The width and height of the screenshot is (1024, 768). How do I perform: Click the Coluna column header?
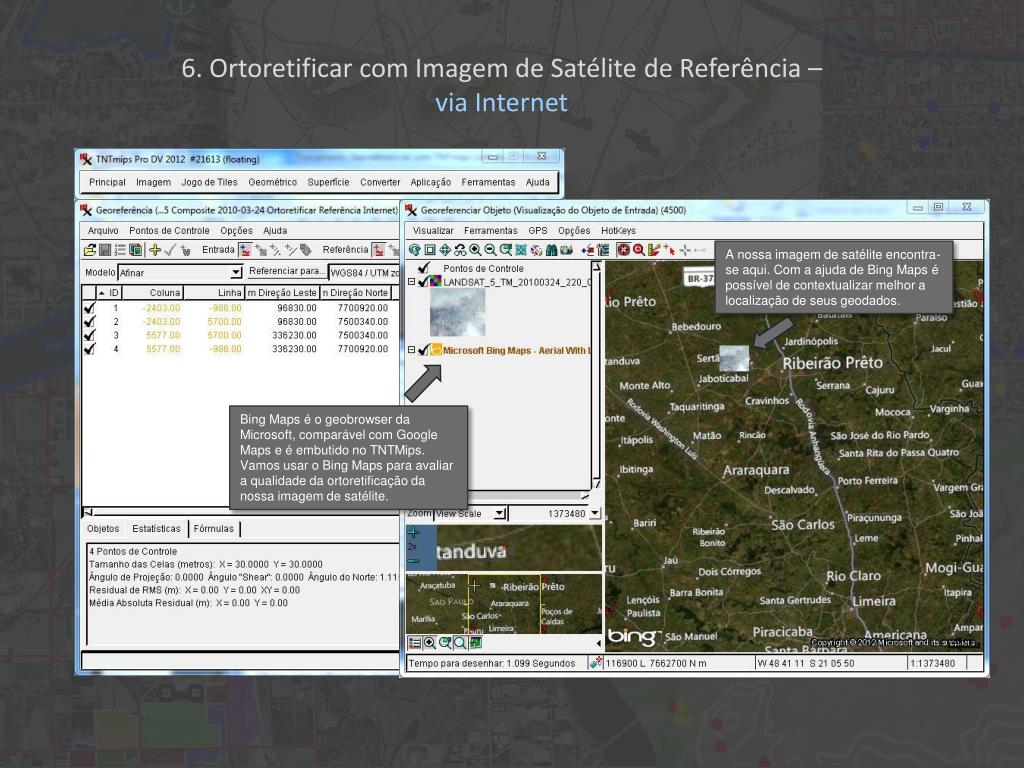(x=152, y=293)
